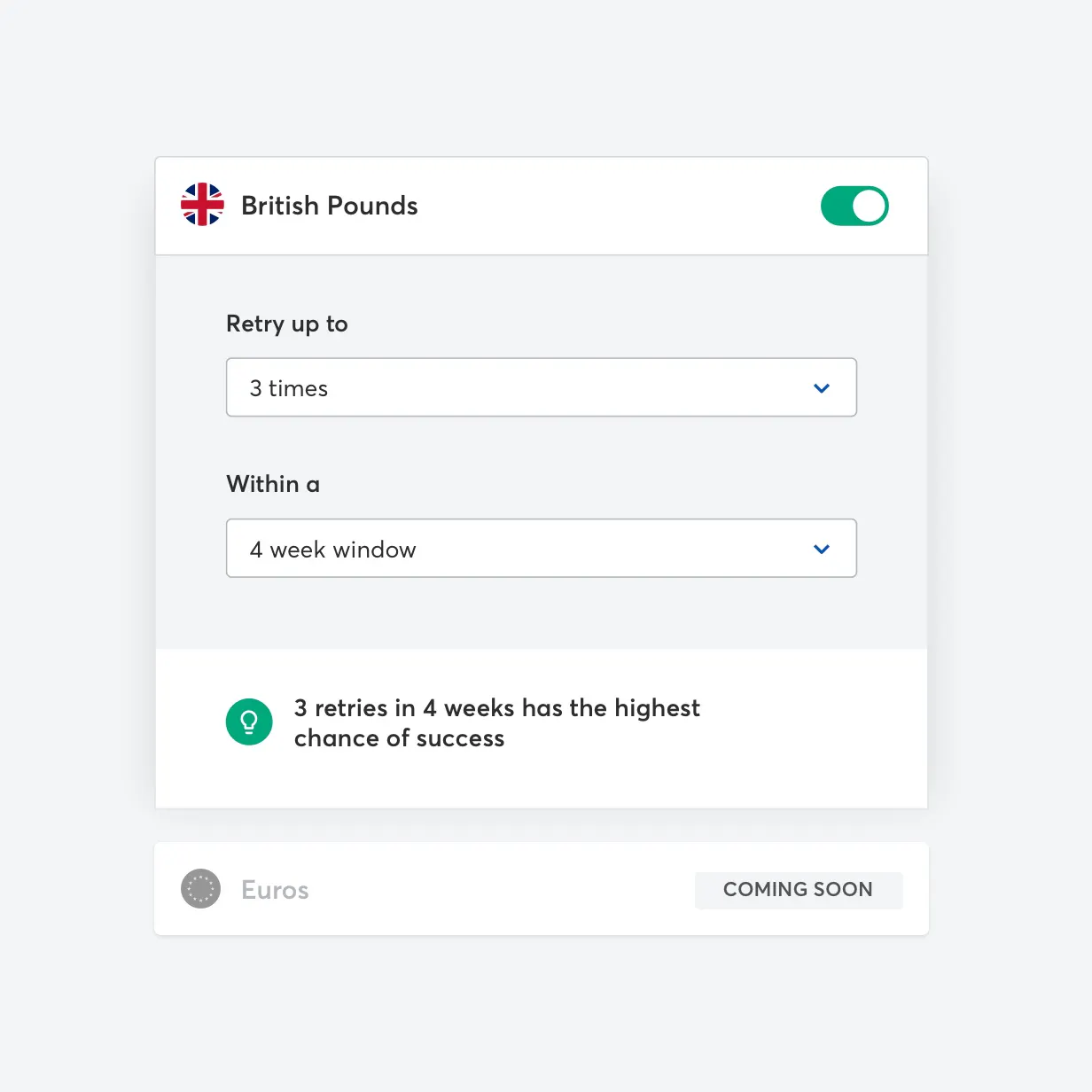The height and width of the screenshot is (1092, 1092).
Task: Expand the Within a window dropdown
Action: coord(541,549)
